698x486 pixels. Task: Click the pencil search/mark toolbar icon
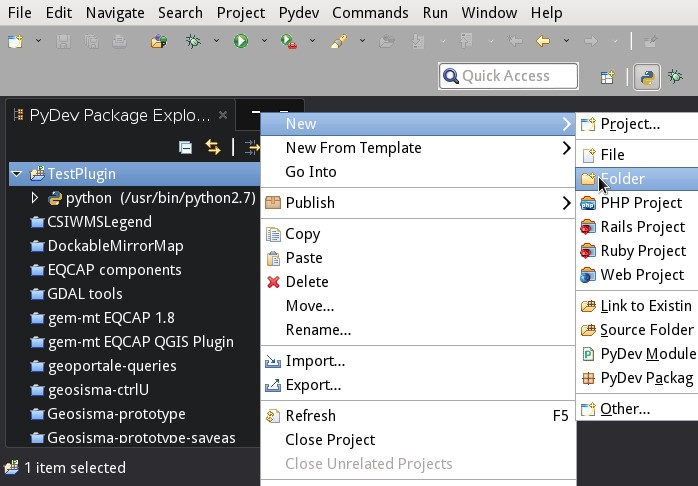point(339,41)
